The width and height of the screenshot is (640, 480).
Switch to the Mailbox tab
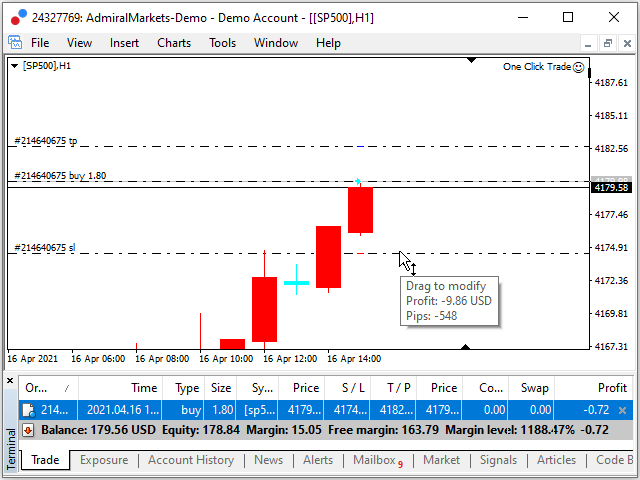(x=376, y=460)
